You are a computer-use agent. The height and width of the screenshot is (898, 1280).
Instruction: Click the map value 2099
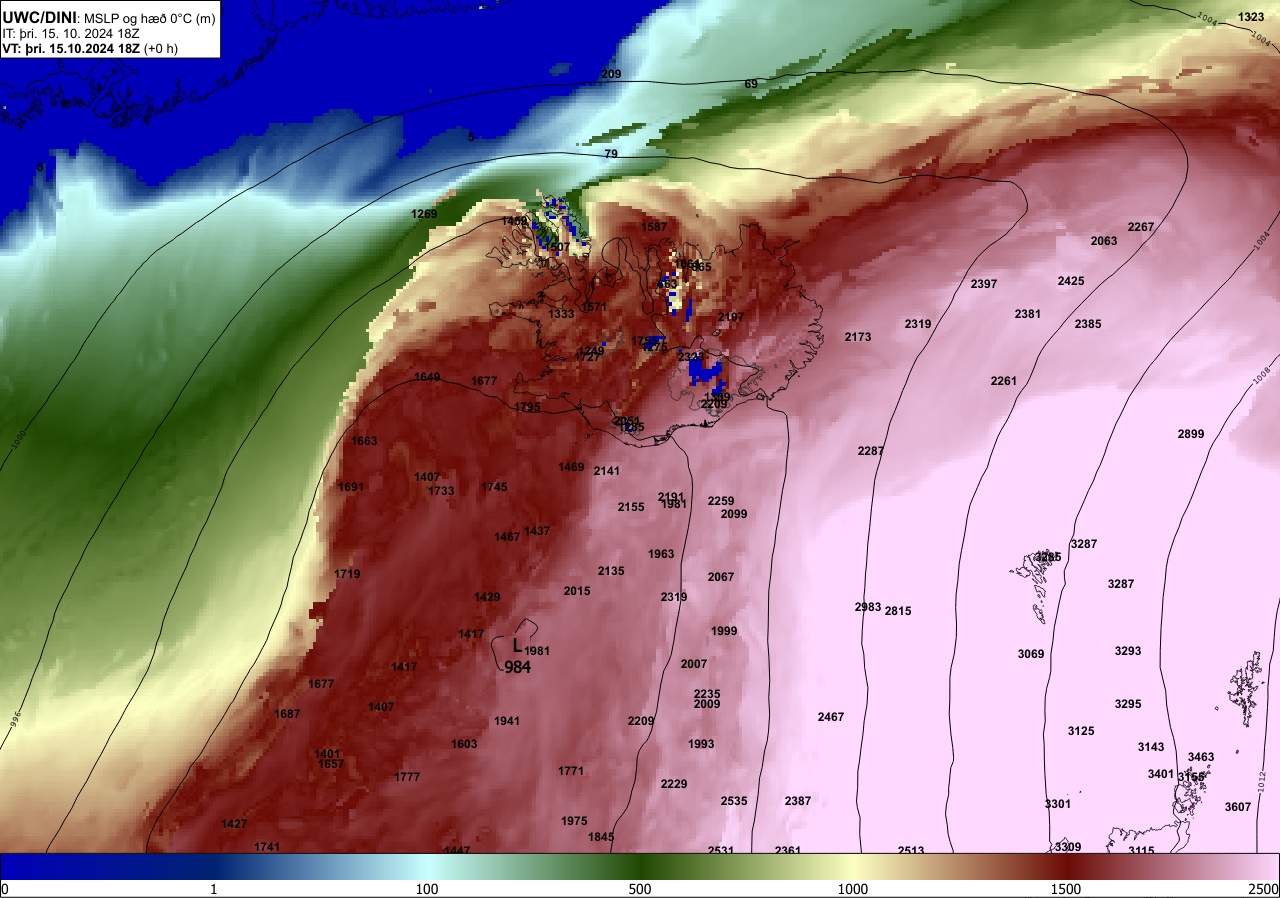pos(734,514)
